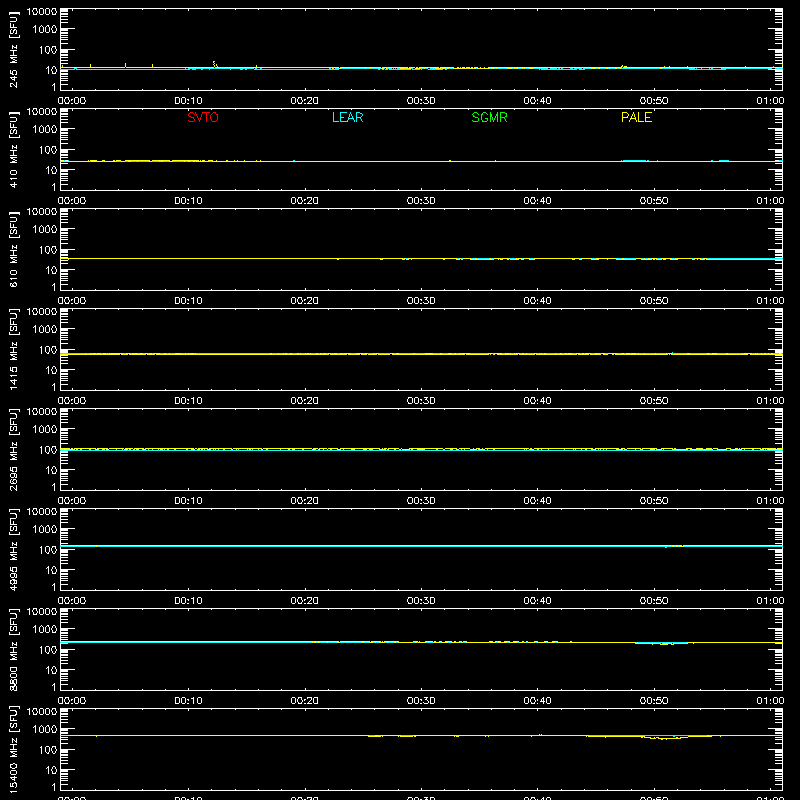Click the green SGMR station legend label
Screen dimensions: 800x800
click(x=489, y=117)
